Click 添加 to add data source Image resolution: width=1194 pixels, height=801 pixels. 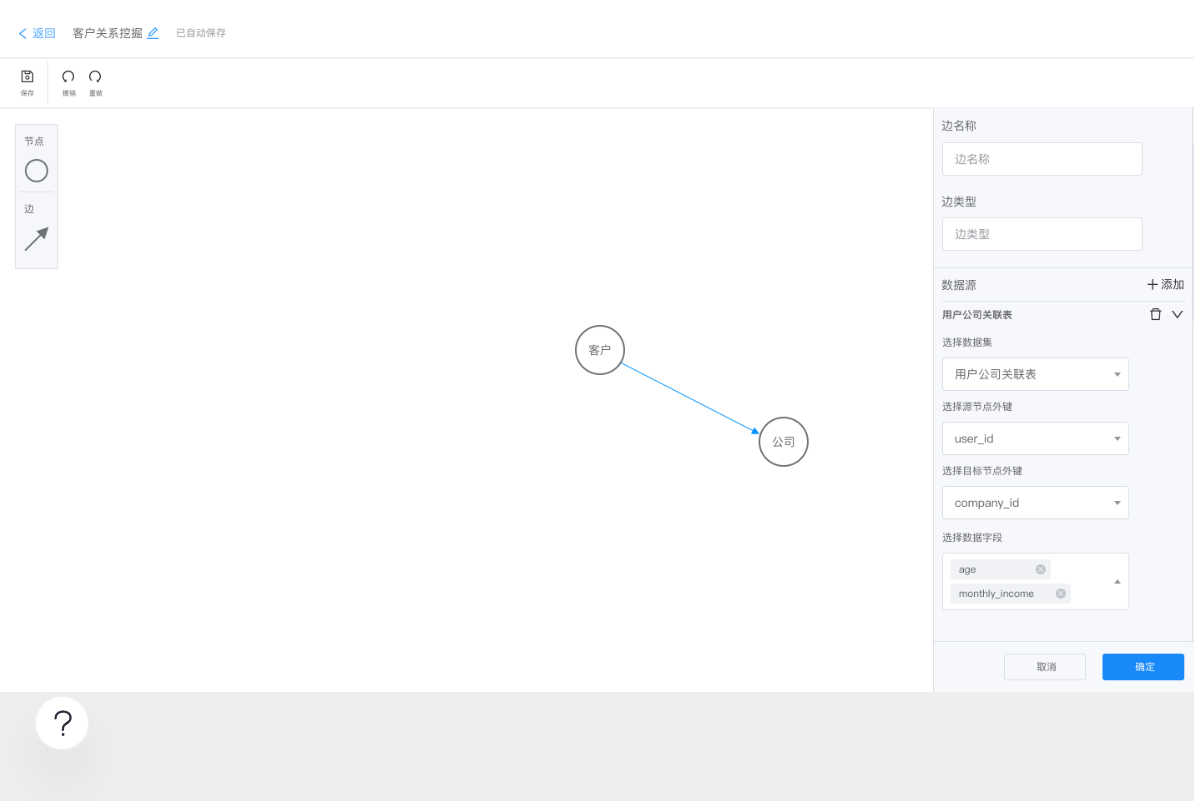[x=1165, y=285]
